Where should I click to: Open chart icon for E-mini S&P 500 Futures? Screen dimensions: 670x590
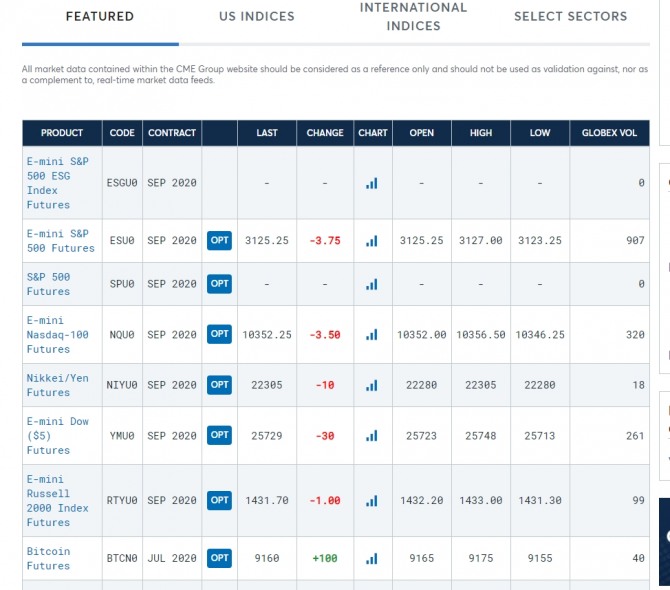[x=372, y=241]
